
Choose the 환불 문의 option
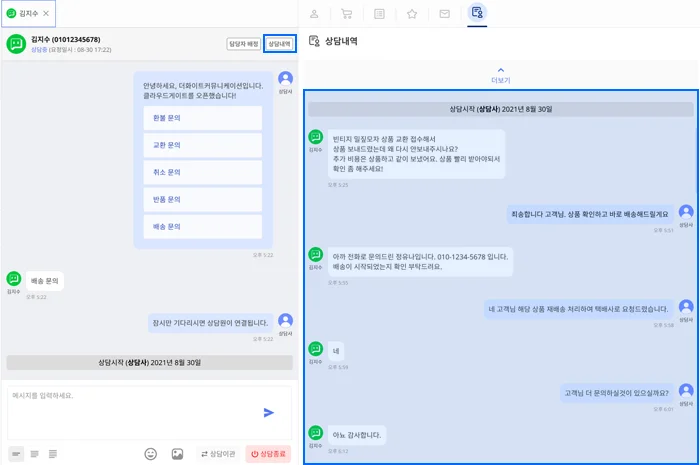tap(202, 118)
